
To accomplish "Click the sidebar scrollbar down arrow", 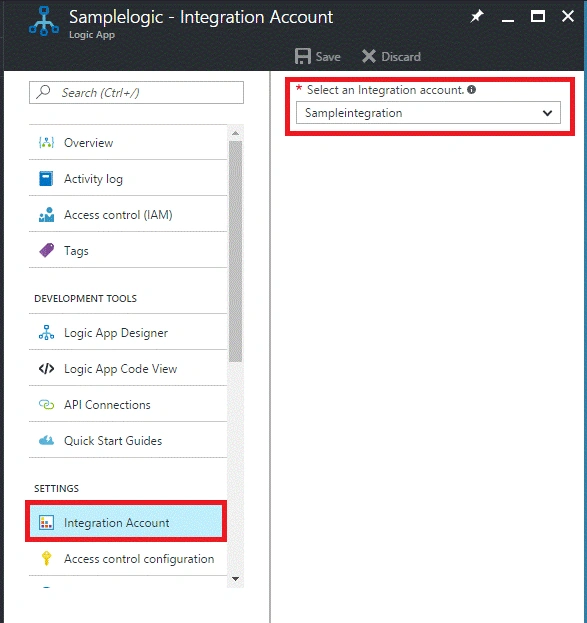I will [x=235, y=578].
